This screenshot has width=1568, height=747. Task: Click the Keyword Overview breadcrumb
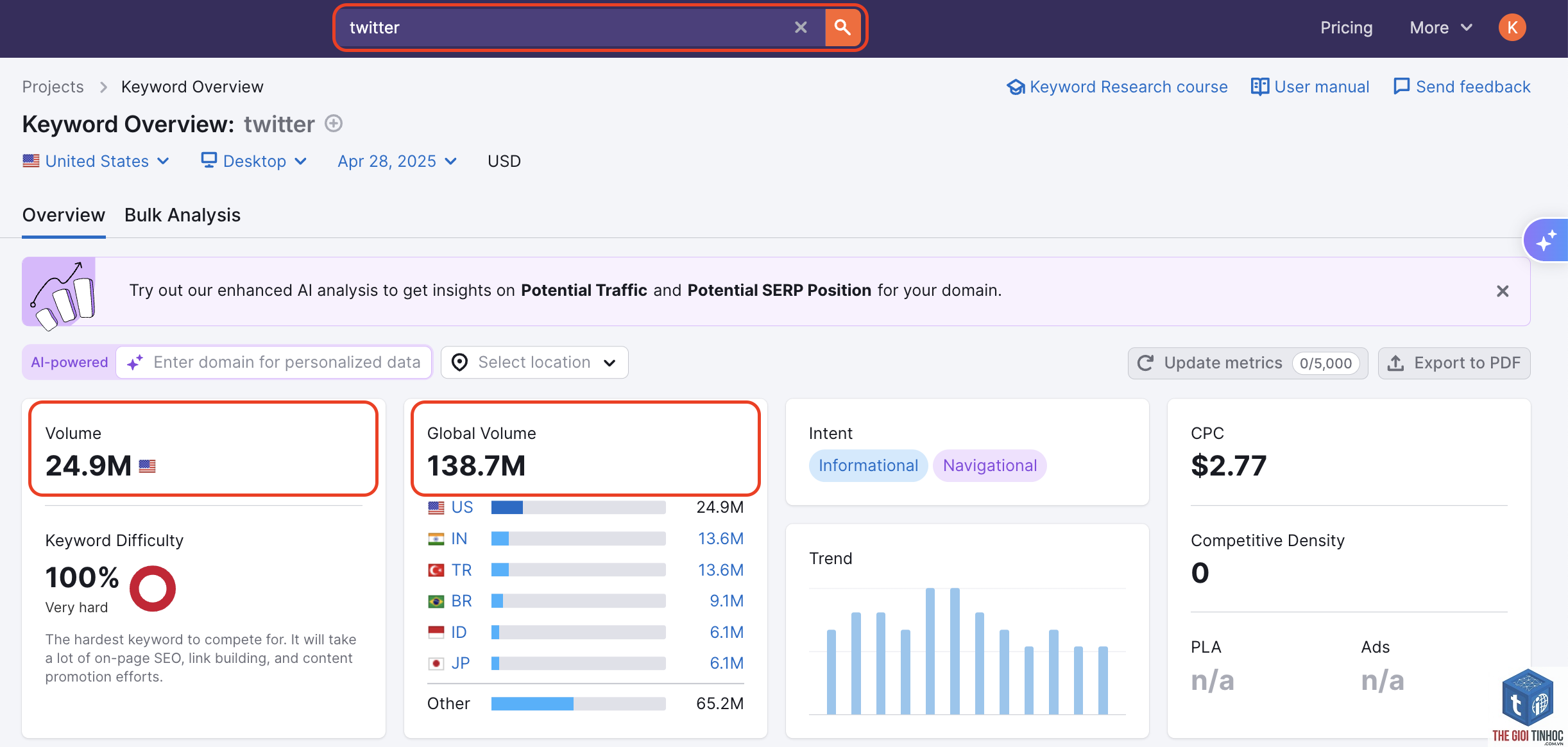point(192,87)
